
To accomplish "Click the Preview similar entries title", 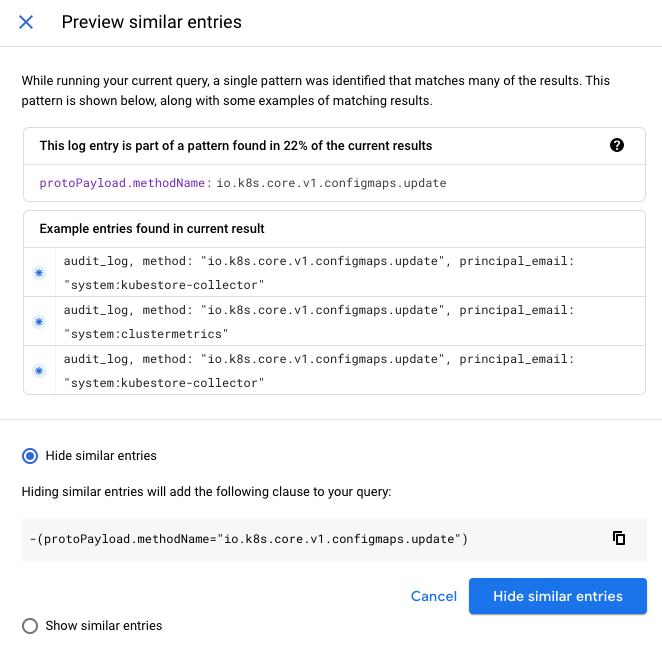I will pyautogui.click(x=152, y=22).
